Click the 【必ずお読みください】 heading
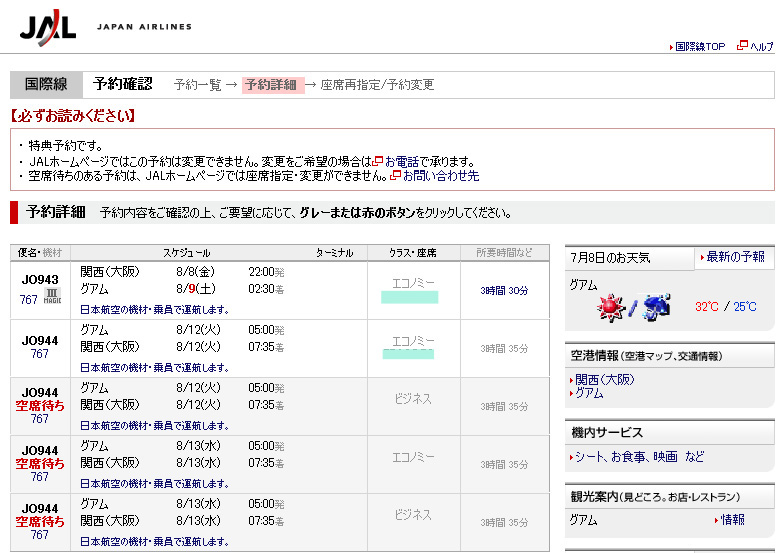 tap(73, 116)
